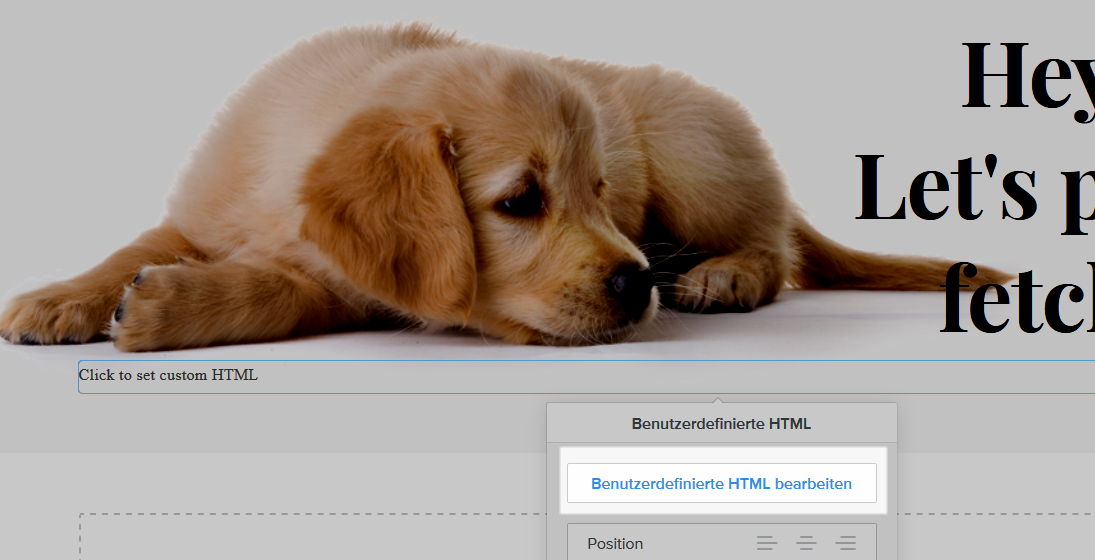1095x560 pixels.
Task: Set position to left alignment
Action: [x=766, y=543]
